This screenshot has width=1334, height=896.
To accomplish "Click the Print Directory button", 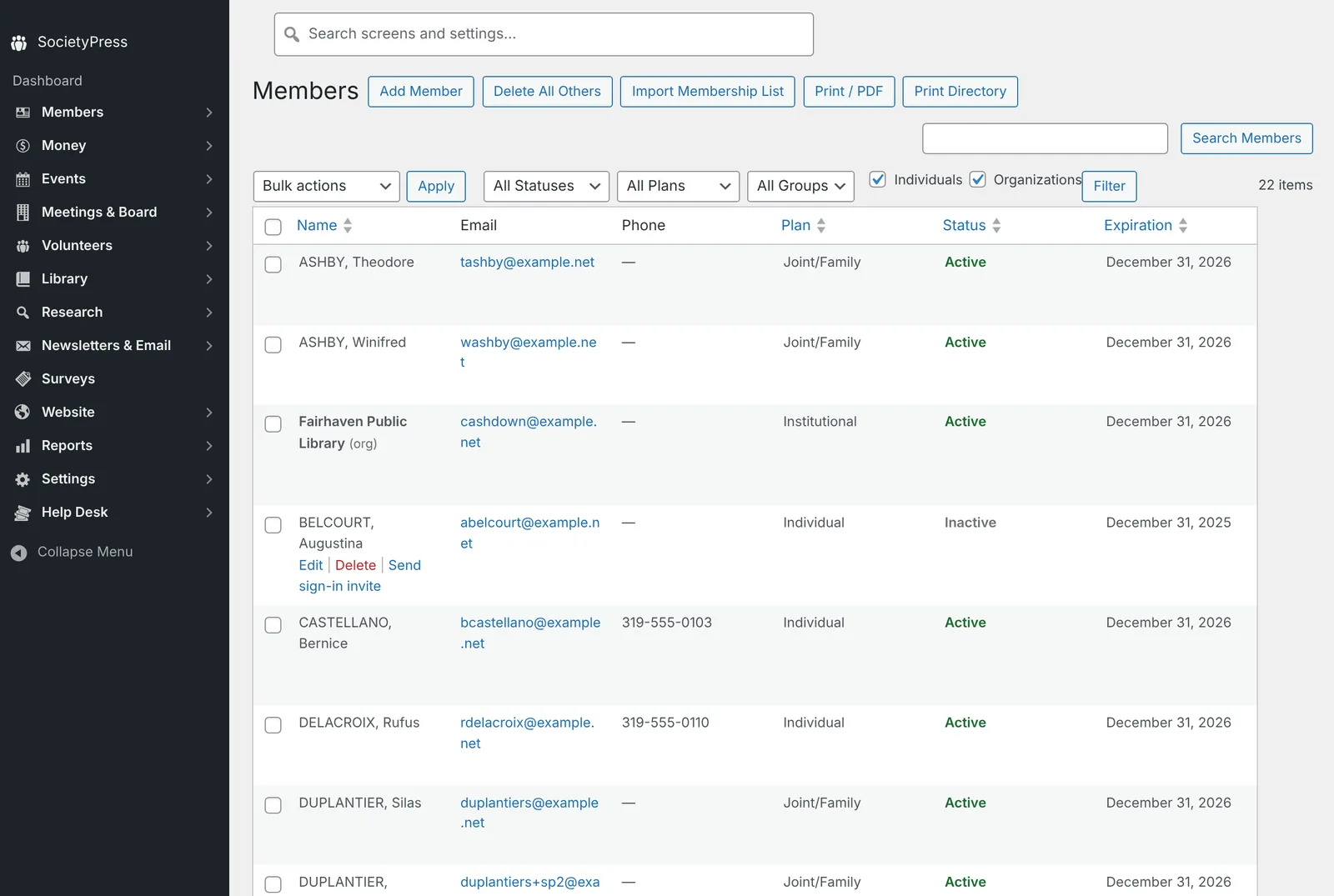I will click(960, 92).
